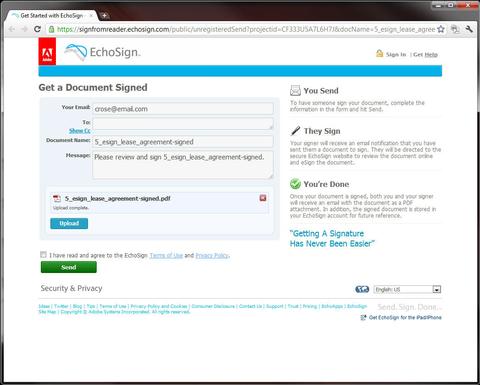The width and height of the screenshot is (480, 385).
Task: Close the Get Started with EchoSign tab
Action: click(x=91, y=16)
